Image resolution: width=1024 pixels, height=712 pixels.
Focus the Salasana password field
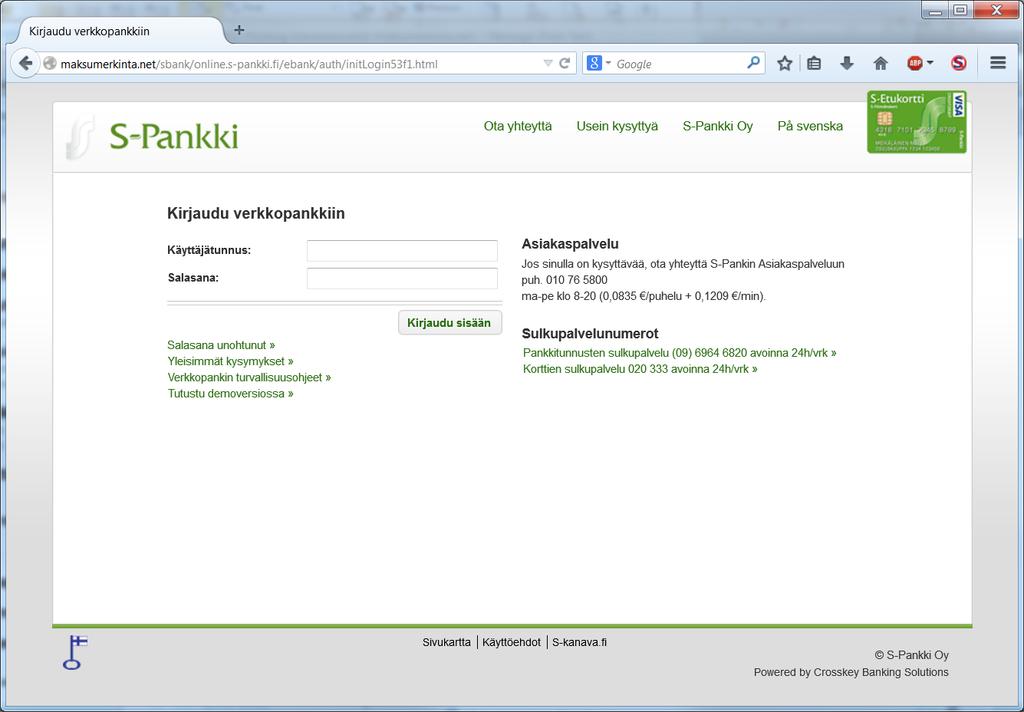click(402, 278)
